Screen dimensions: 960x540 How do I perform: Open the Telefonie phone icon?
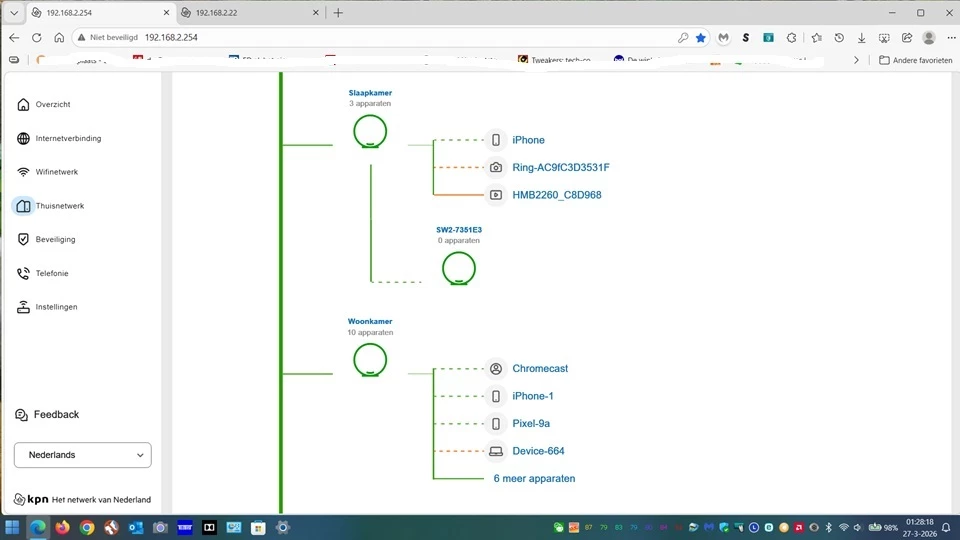pyautogui.click(x=23, y=273)
